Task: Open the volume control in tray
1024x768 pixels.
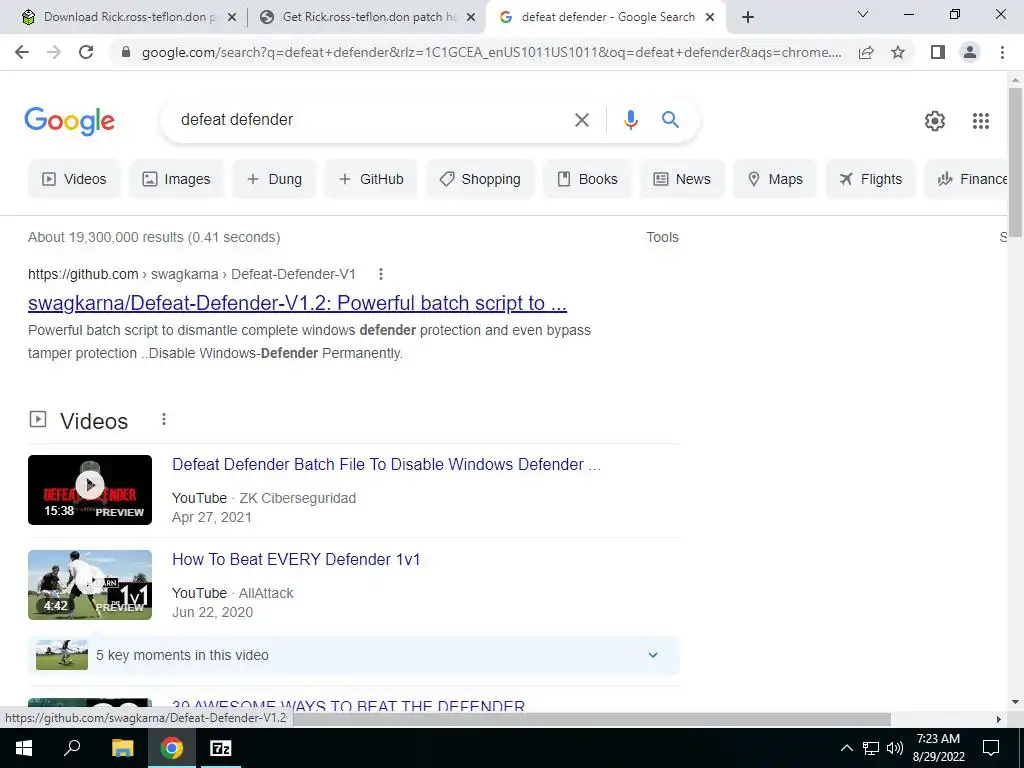Action: pyautogui.click(x=894, y=748)
